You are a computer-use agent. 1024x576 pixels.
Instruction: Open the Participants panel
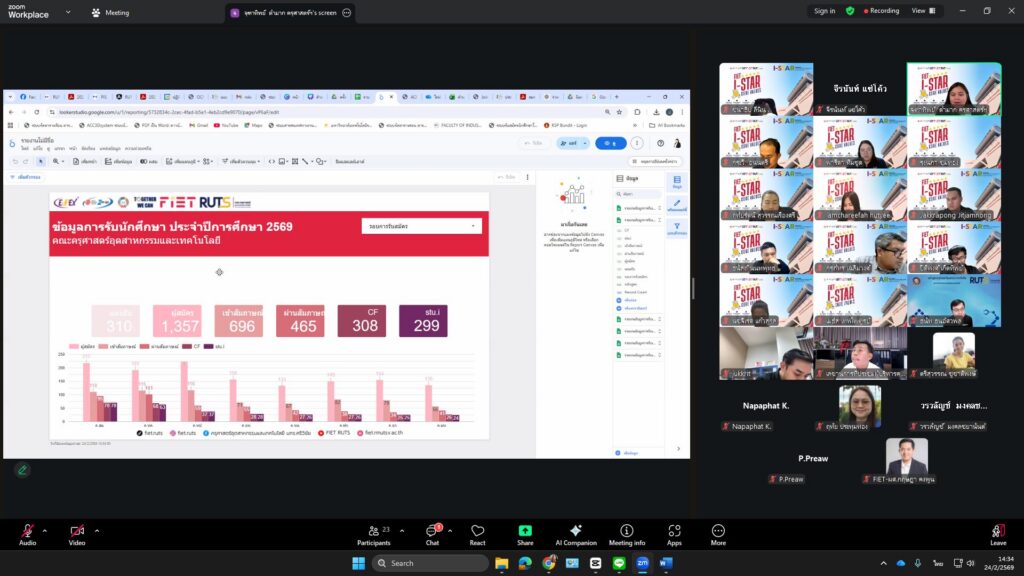tap(373, 531)
